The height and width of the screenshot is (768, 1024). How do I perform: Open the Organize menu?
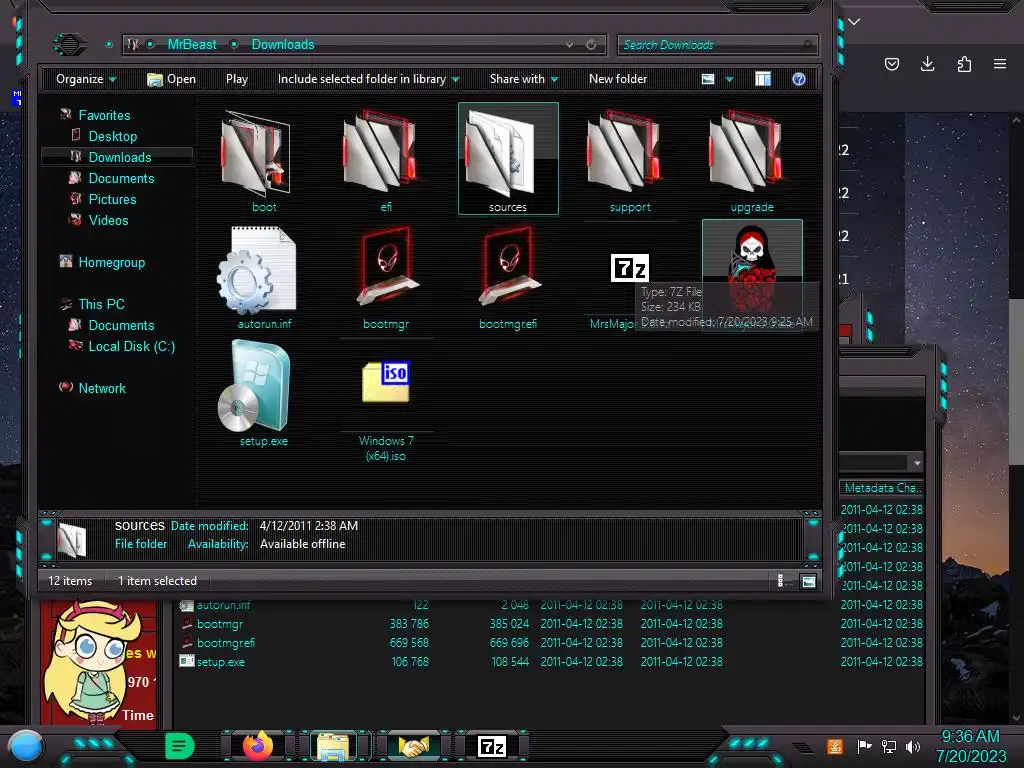(86, 79)
